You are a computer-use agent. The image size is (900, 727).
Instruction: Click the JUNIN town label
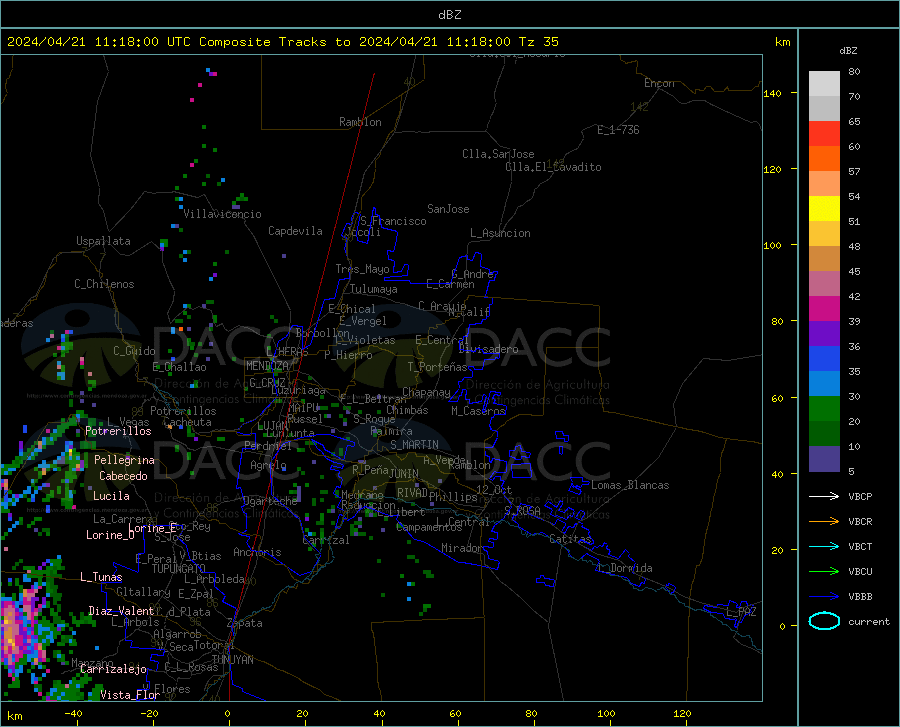pos(404,473)
